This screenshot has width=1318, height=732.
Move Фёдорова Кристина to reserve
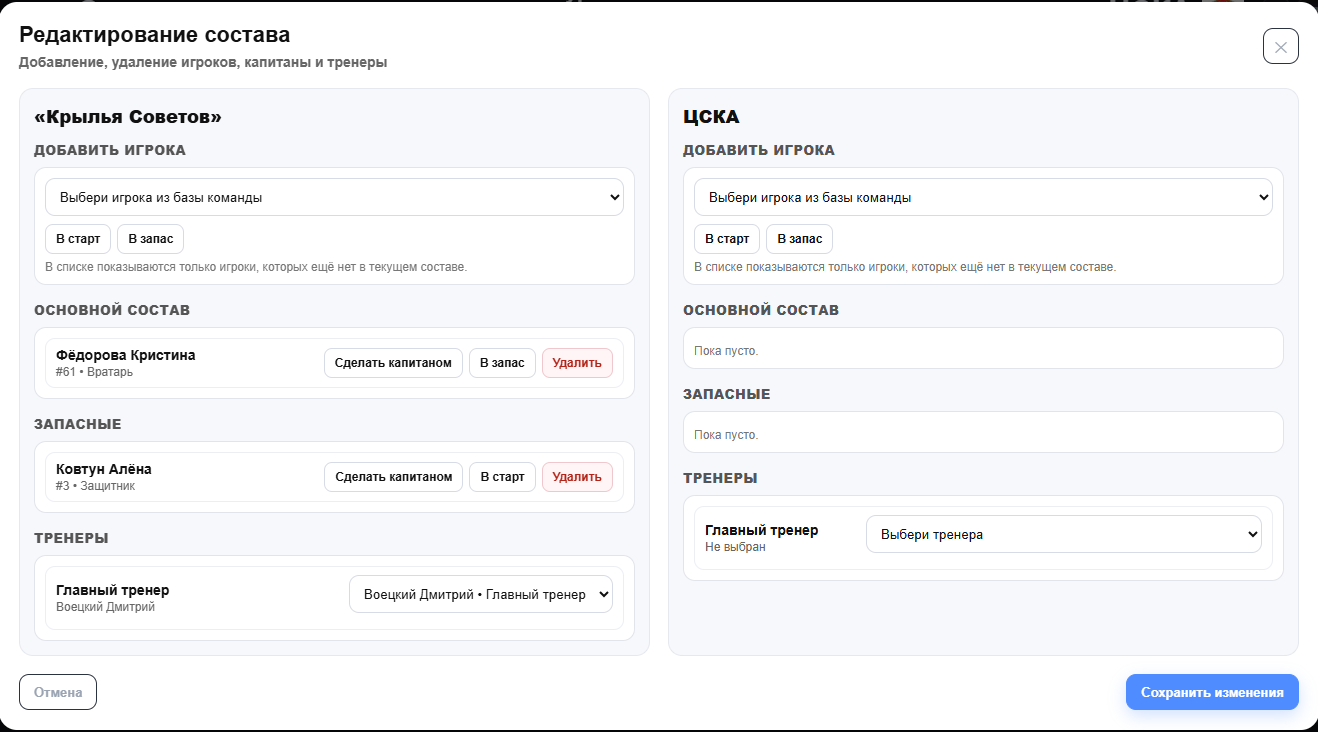tap(502, 363)
